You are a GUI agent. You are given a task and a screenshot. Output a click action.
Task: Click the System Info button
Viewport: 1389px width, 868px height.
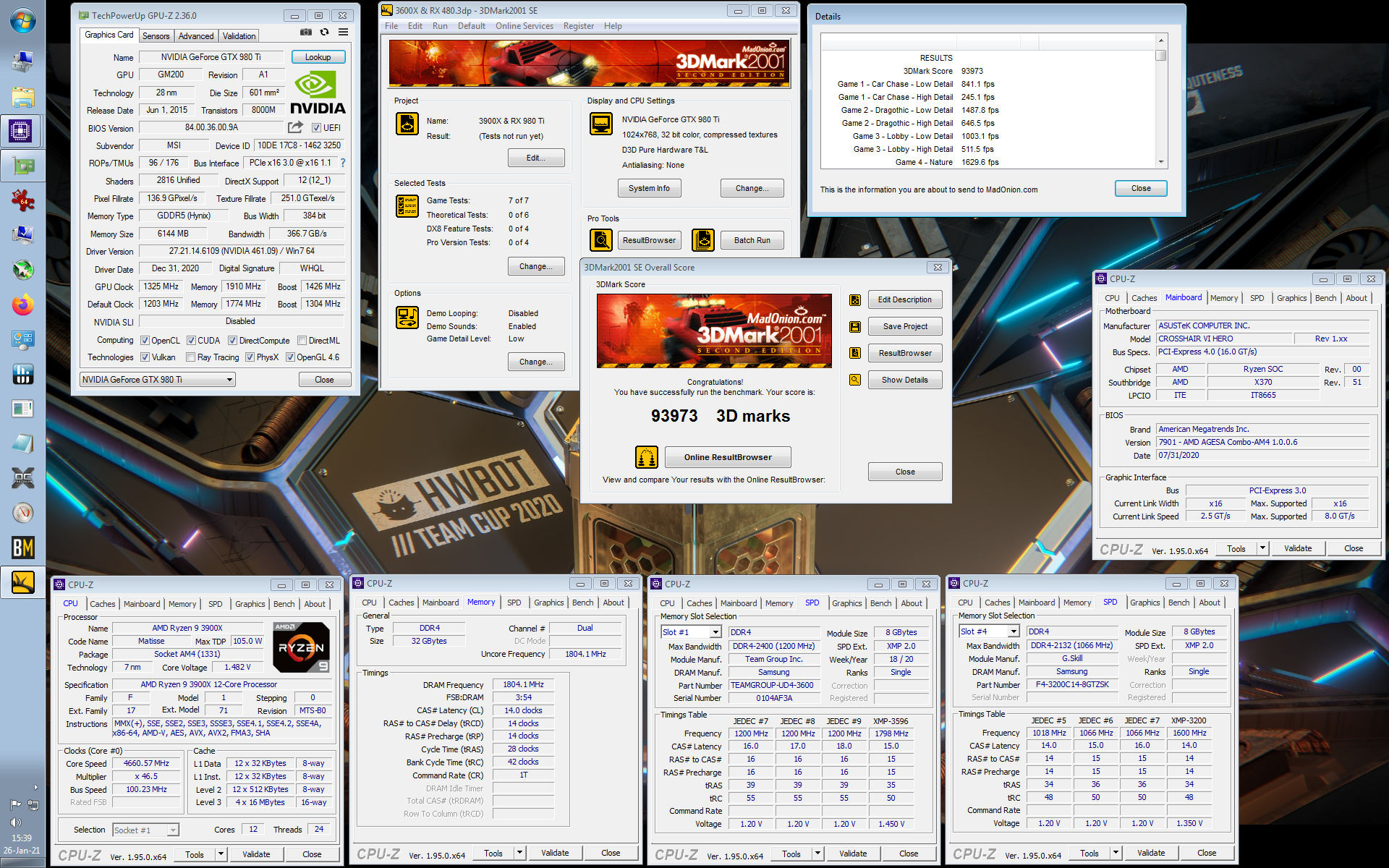[x=649, y=189]
